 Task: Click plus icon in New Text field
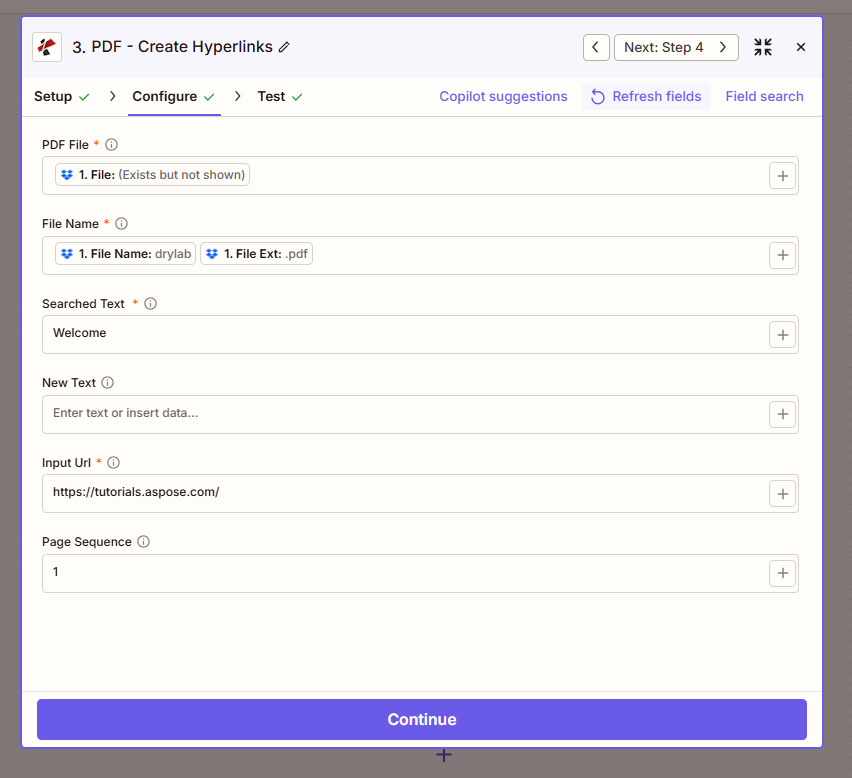pos(782,414)
